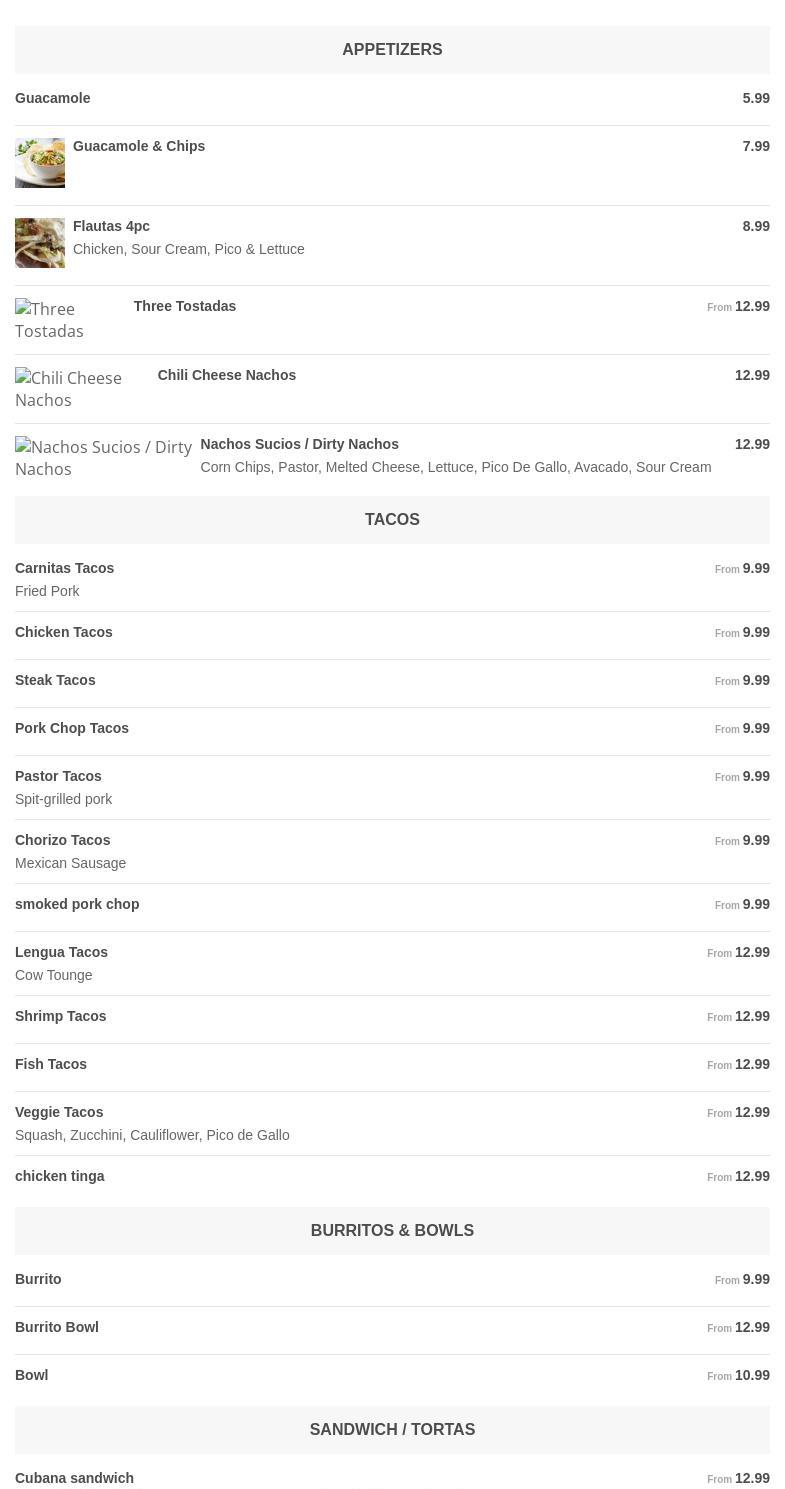The width and height of the screenshot is (785, 1489).
Task: Open the Cubana sandwich item
Action: (x=74, y=1478)
